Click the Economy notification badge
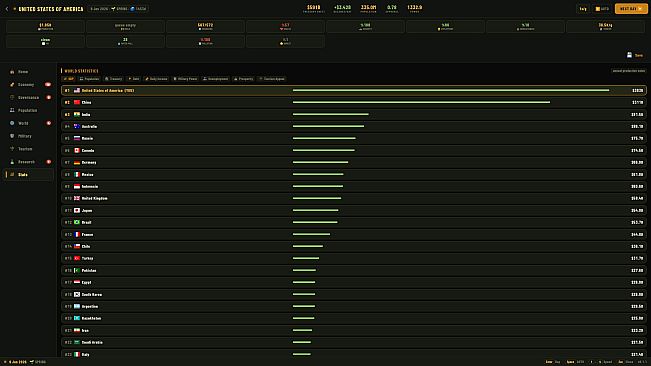This screenshot has height=366, width=651. pos(48,85)
